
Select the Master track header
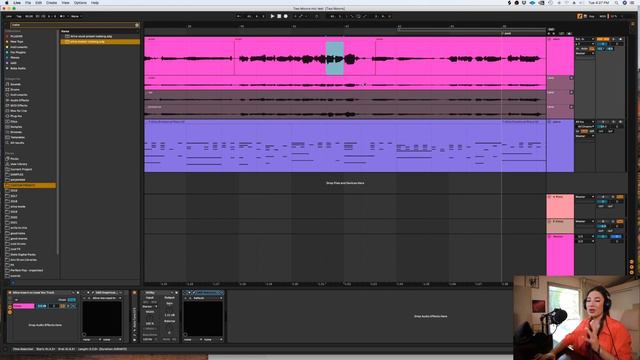pyautogui.click(x=560, y=255)
